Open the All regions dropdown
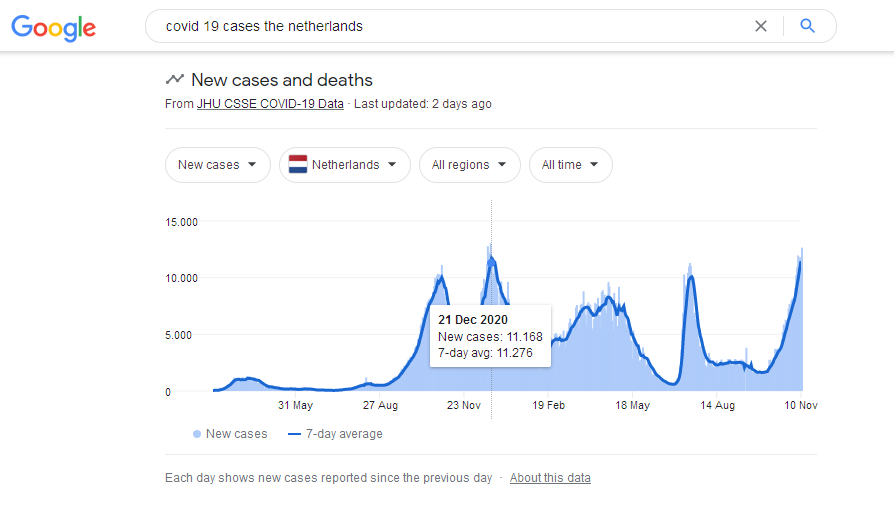 (x=469, y=165)
